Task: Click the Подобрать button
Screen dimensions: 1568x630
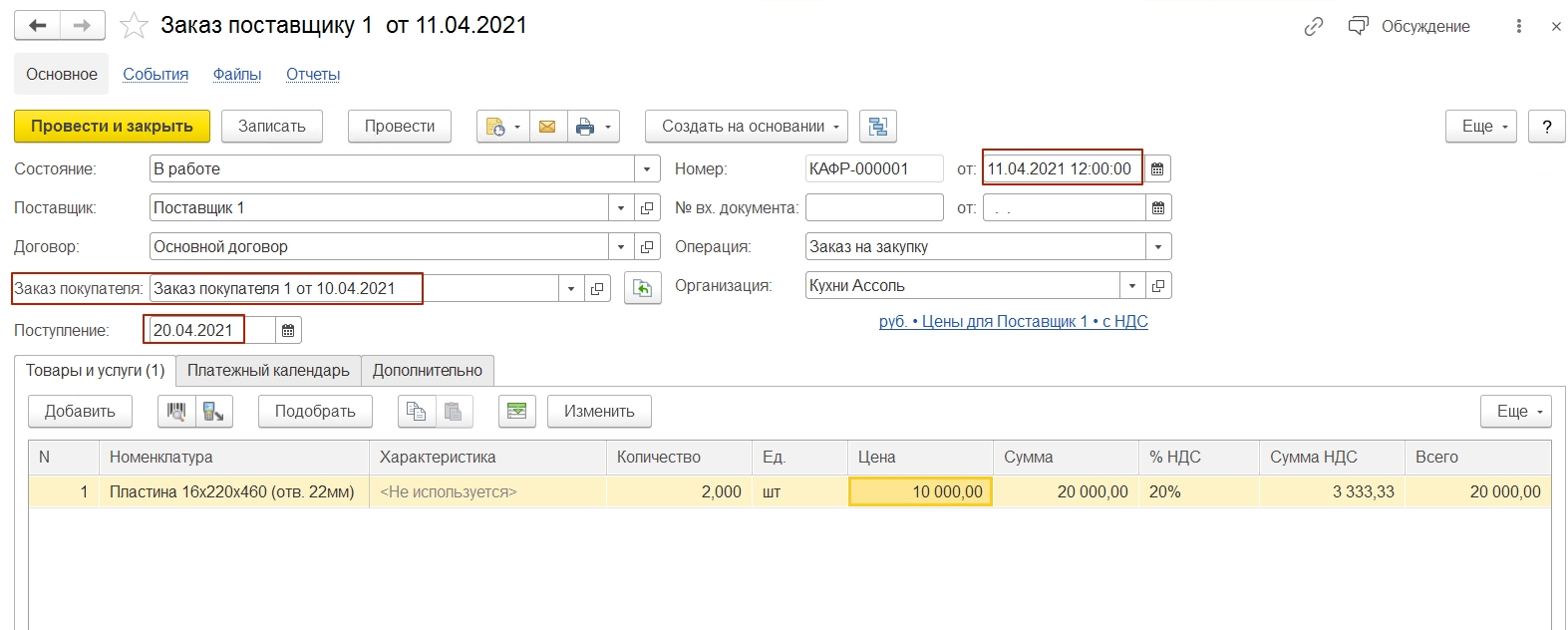Action: coord(315,412)
